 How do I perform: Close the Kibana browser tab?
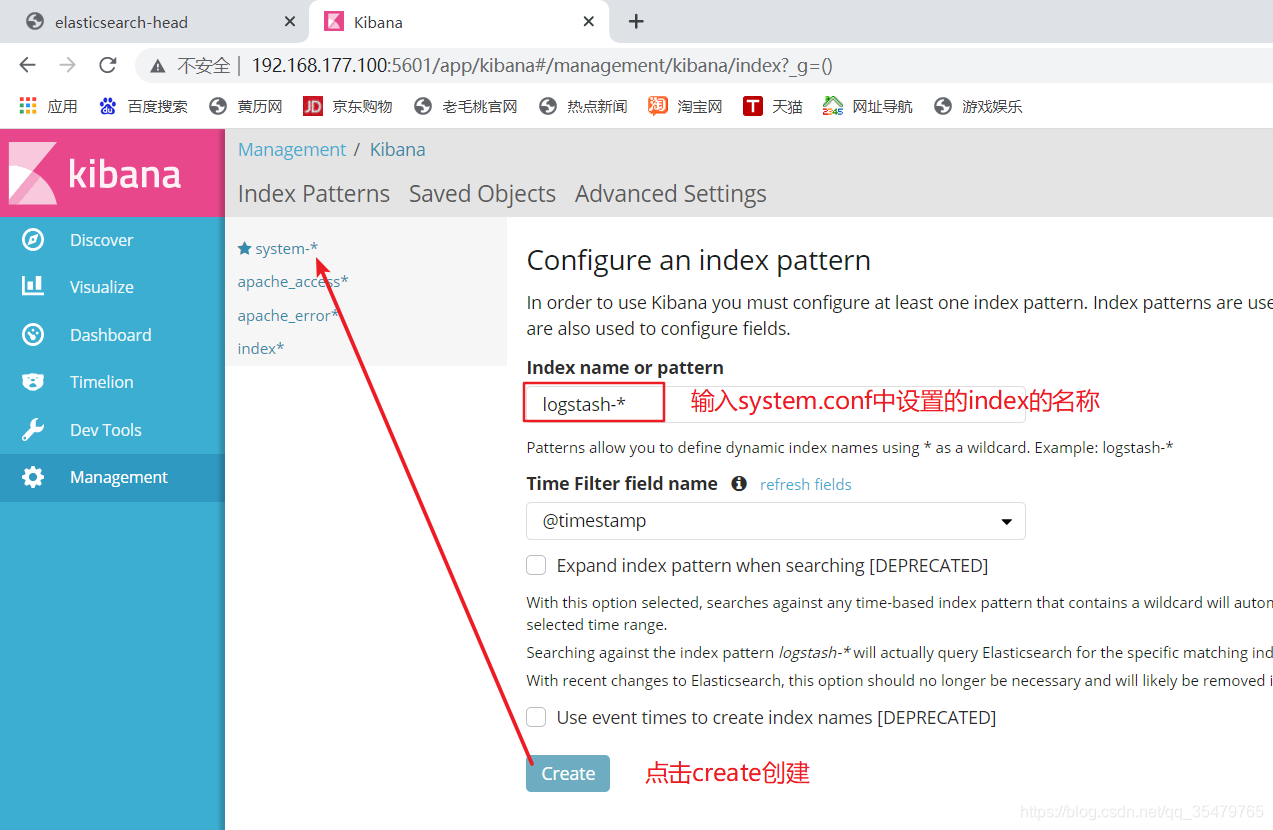pyautogui.click(x=589, y=21)
